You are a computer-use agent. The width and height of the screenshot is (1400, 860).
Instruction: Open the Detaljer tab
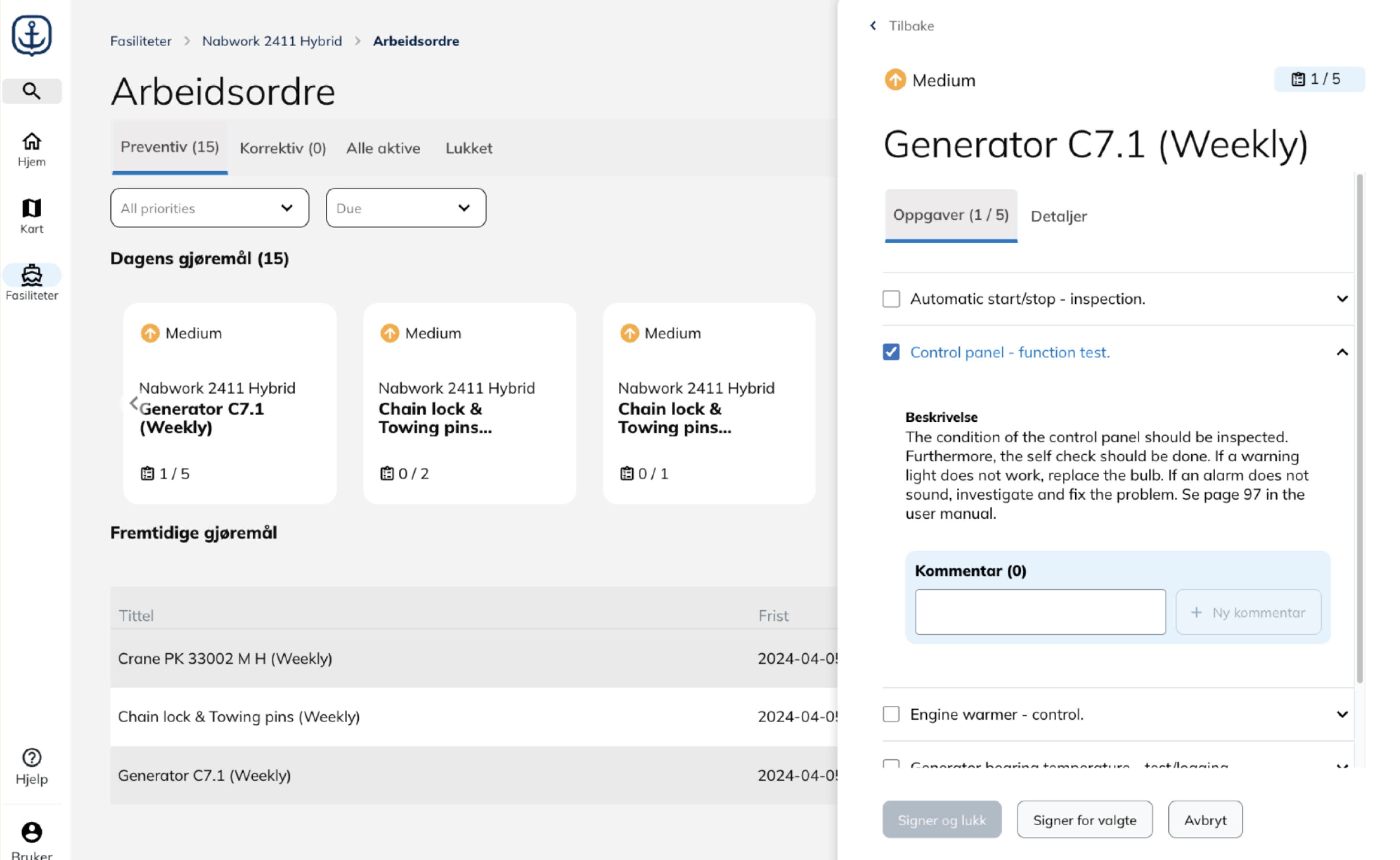coord(1058,216)
